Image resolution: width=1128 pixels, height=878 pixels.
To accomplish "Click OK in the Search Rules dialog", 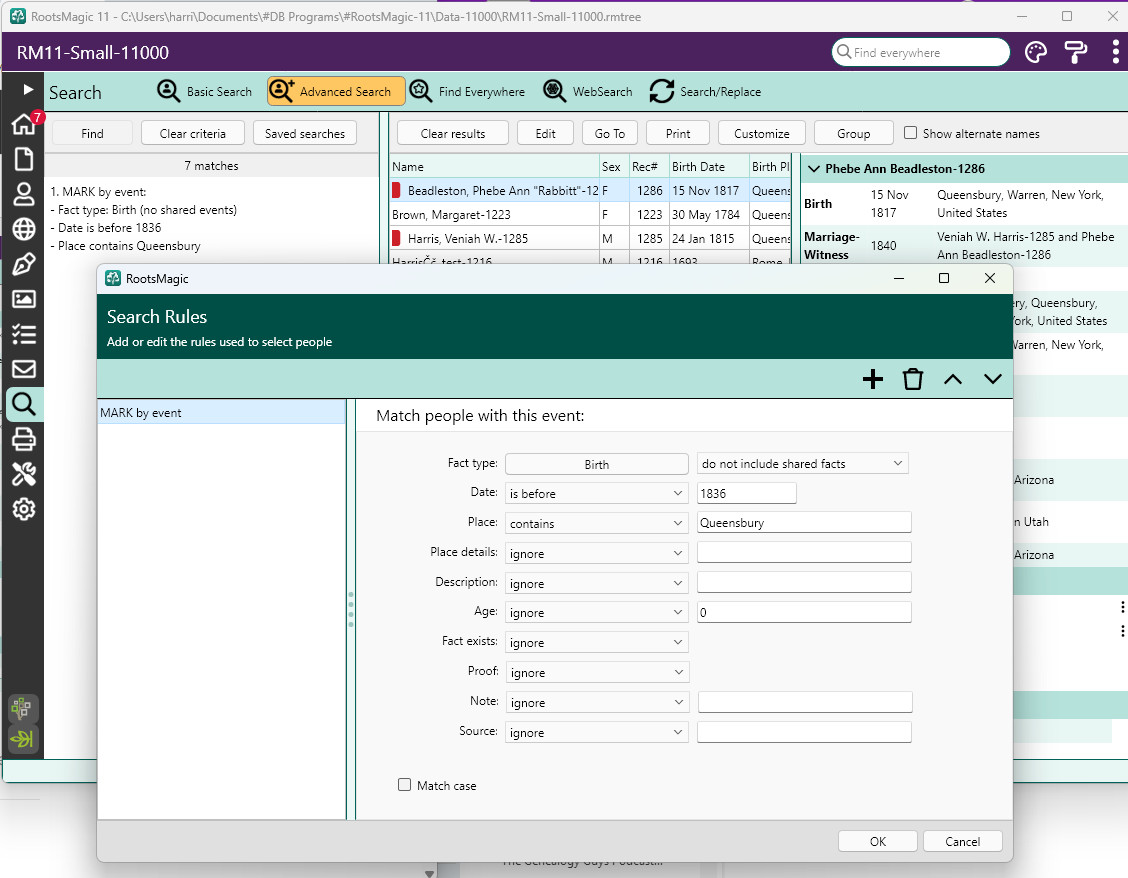I will pos(877,841).
